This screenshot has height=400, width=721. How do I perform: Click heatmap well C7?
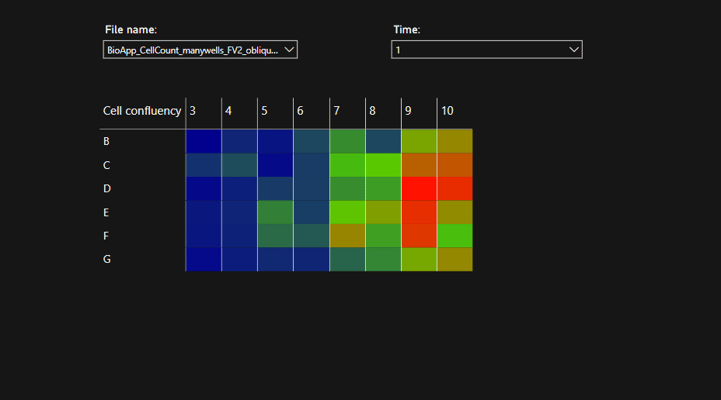(x=347, y=165)
